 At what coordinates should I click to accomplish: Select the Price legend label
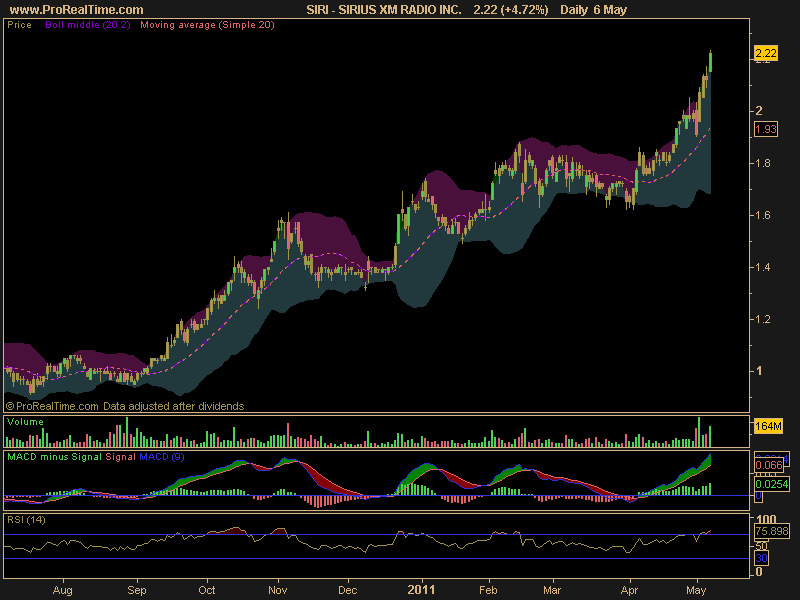(19, 25)
